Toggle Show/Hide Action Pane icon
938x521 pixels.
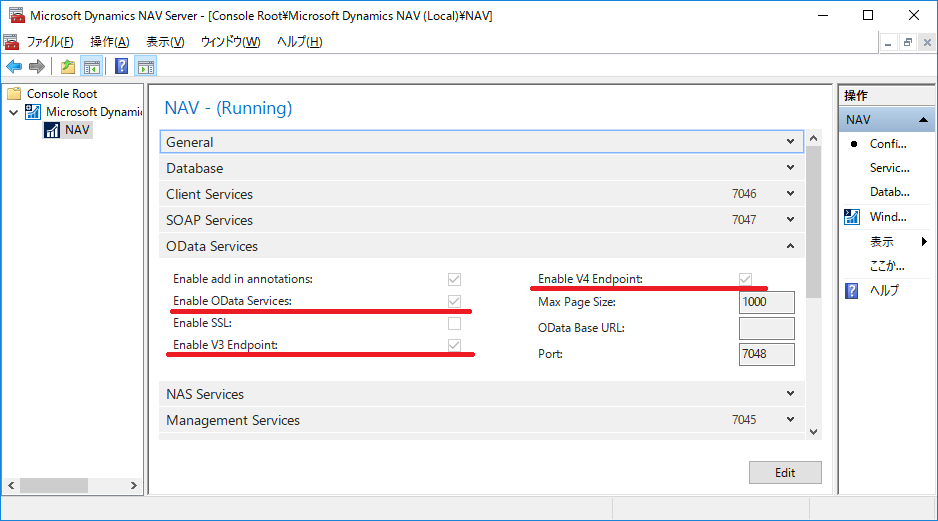coord(145,66)
